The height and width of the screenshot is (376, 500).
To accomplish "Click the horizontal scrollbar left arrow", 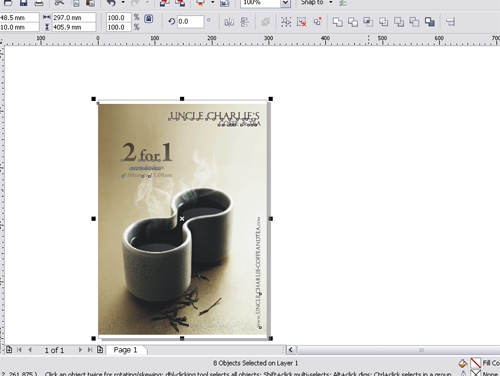I will pos(291,350).
